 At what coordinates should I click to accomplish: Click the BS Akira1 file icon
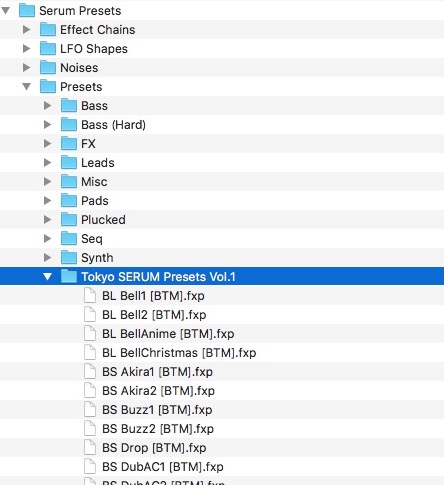(x=90, y=372)
